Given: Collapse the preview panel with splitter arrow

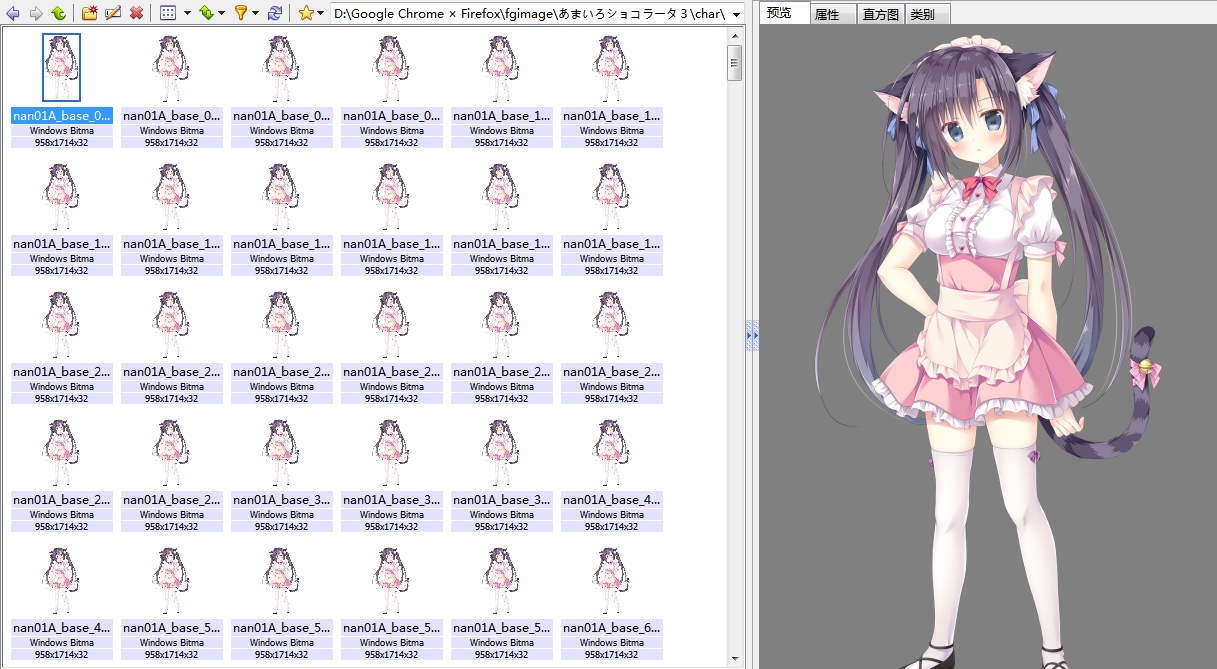Looking at the screenshot, I should pyautogui.click(x=752, y=335).
